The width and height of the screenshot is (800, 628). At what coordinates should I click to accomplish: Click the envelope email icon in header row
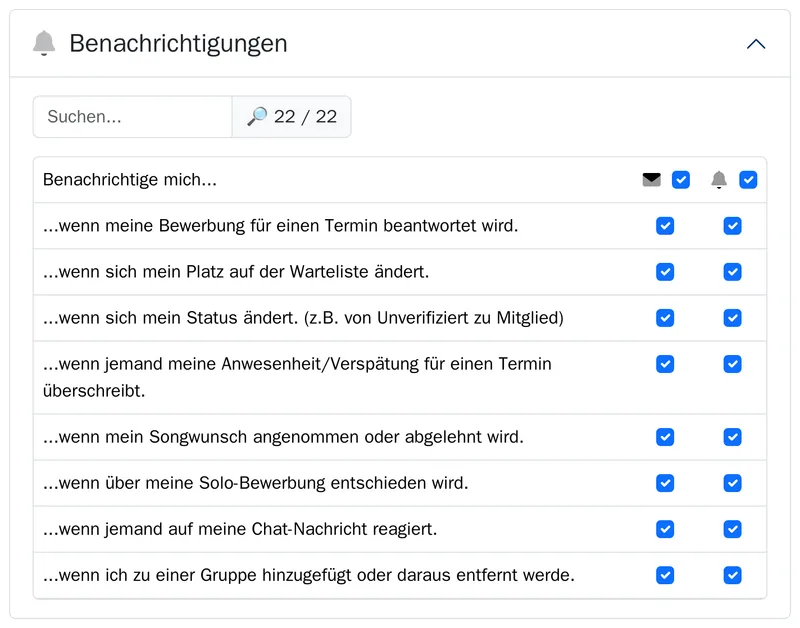(652, 180)
